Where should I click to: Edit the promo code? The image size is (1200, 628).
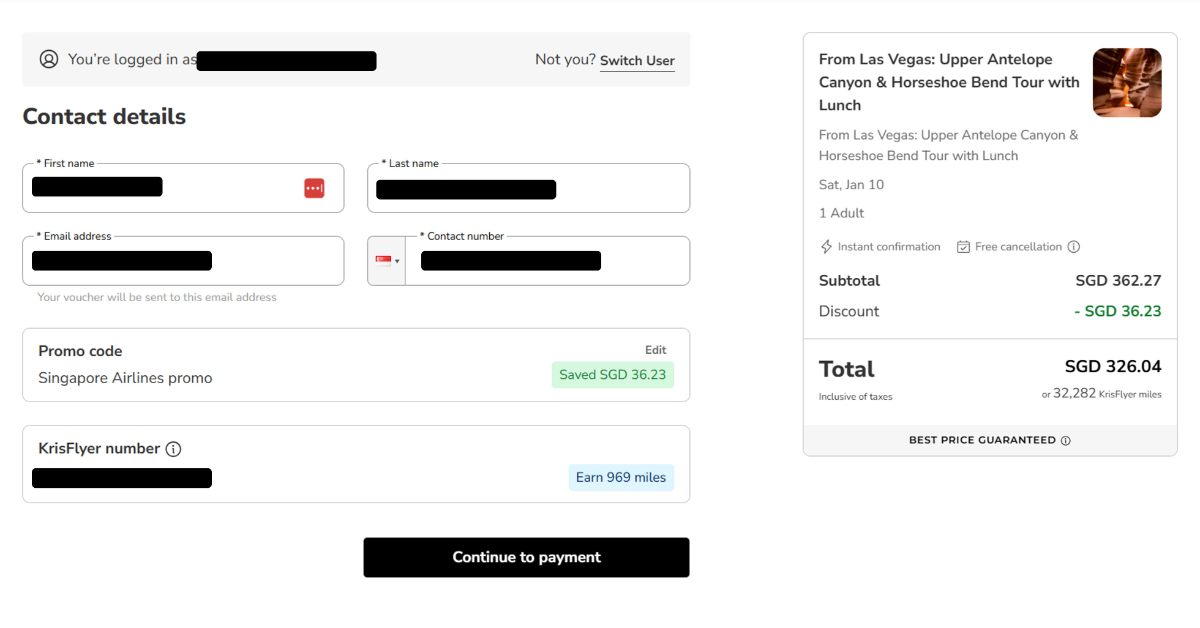click(655, 350)
